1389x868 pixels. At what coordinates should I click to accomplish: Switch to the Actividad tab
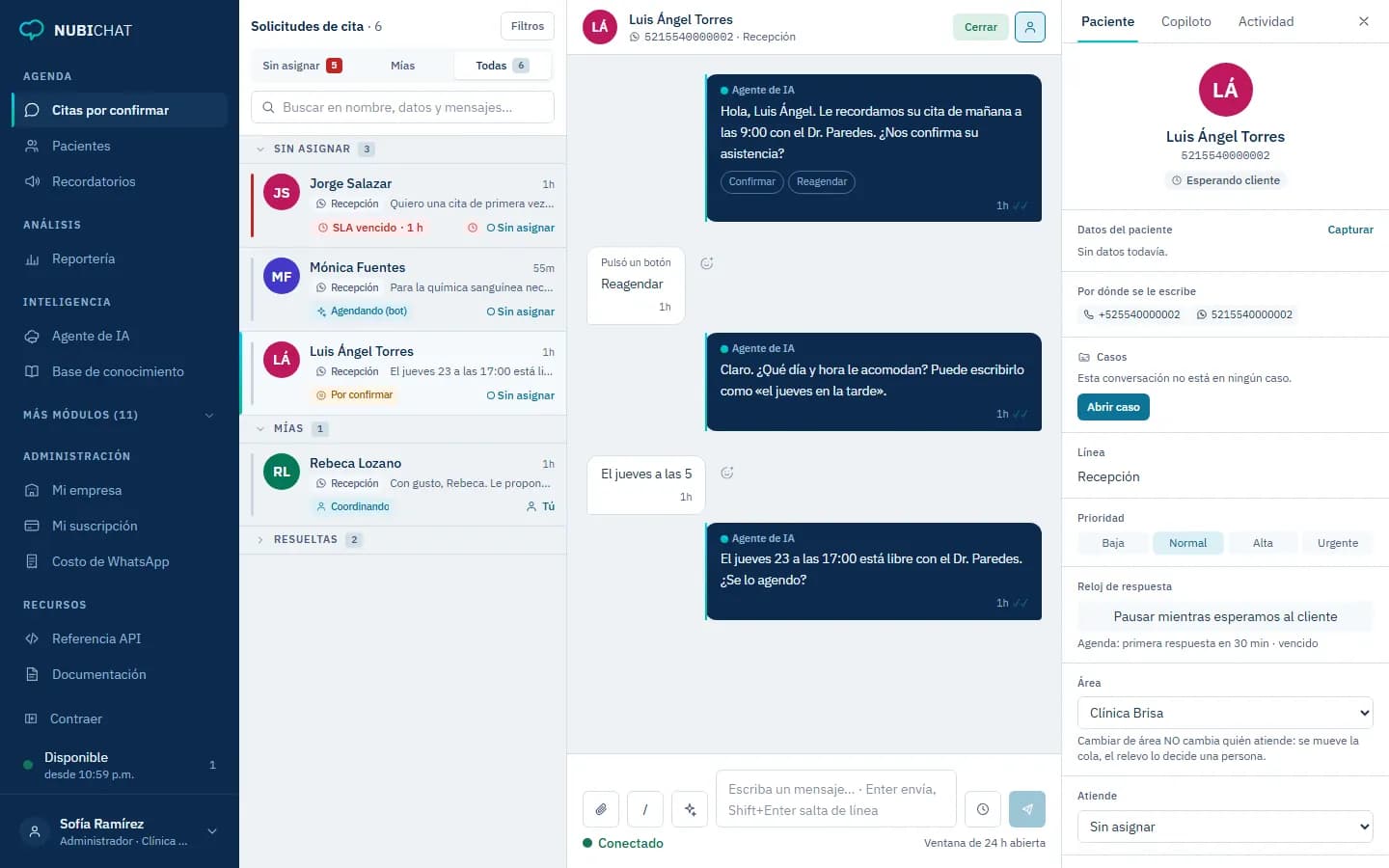coord(1266,21)
